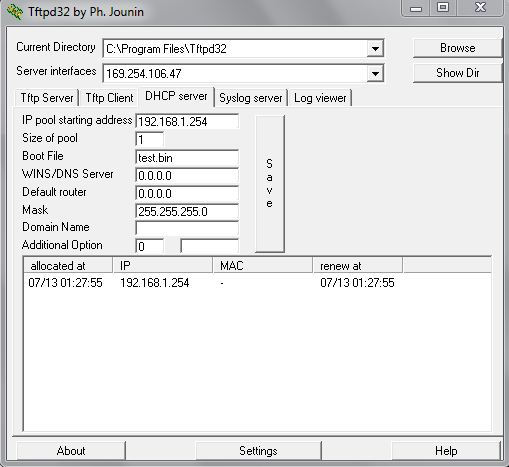
Task: Maximize the Tftpd32 window
Action: pos(443,8)
